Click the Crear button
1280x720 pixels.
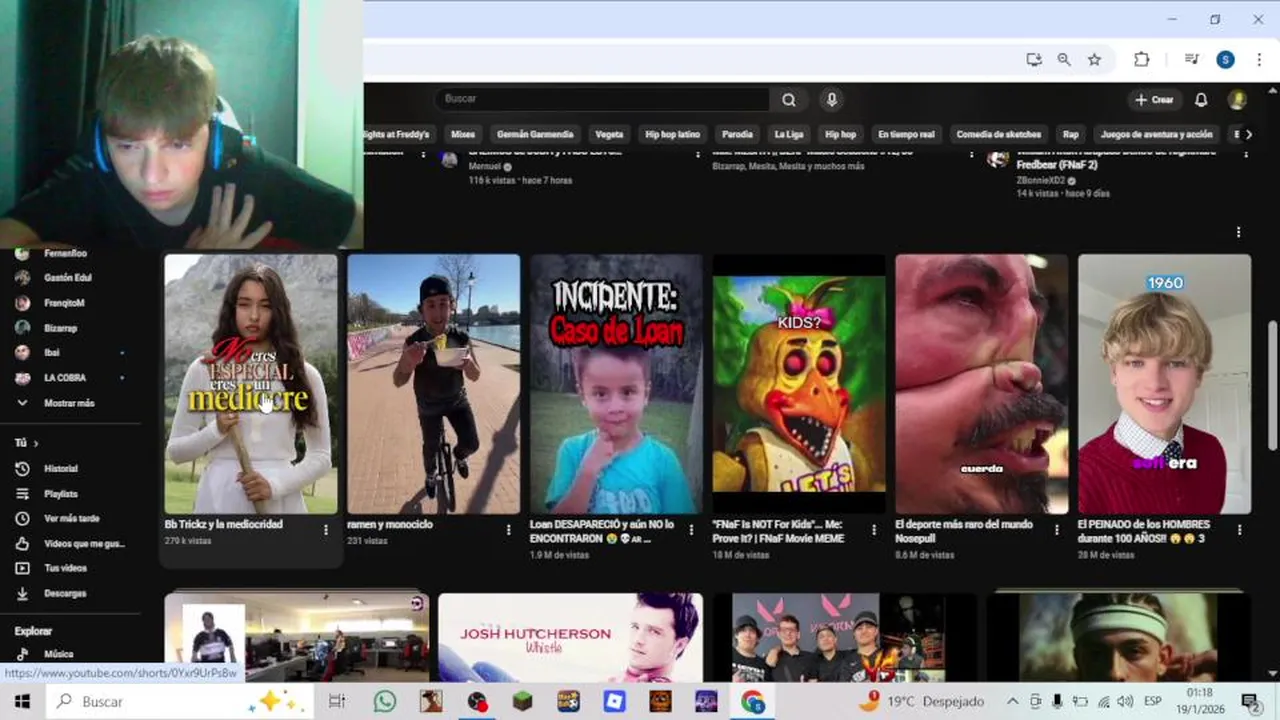pos(1154,100)
